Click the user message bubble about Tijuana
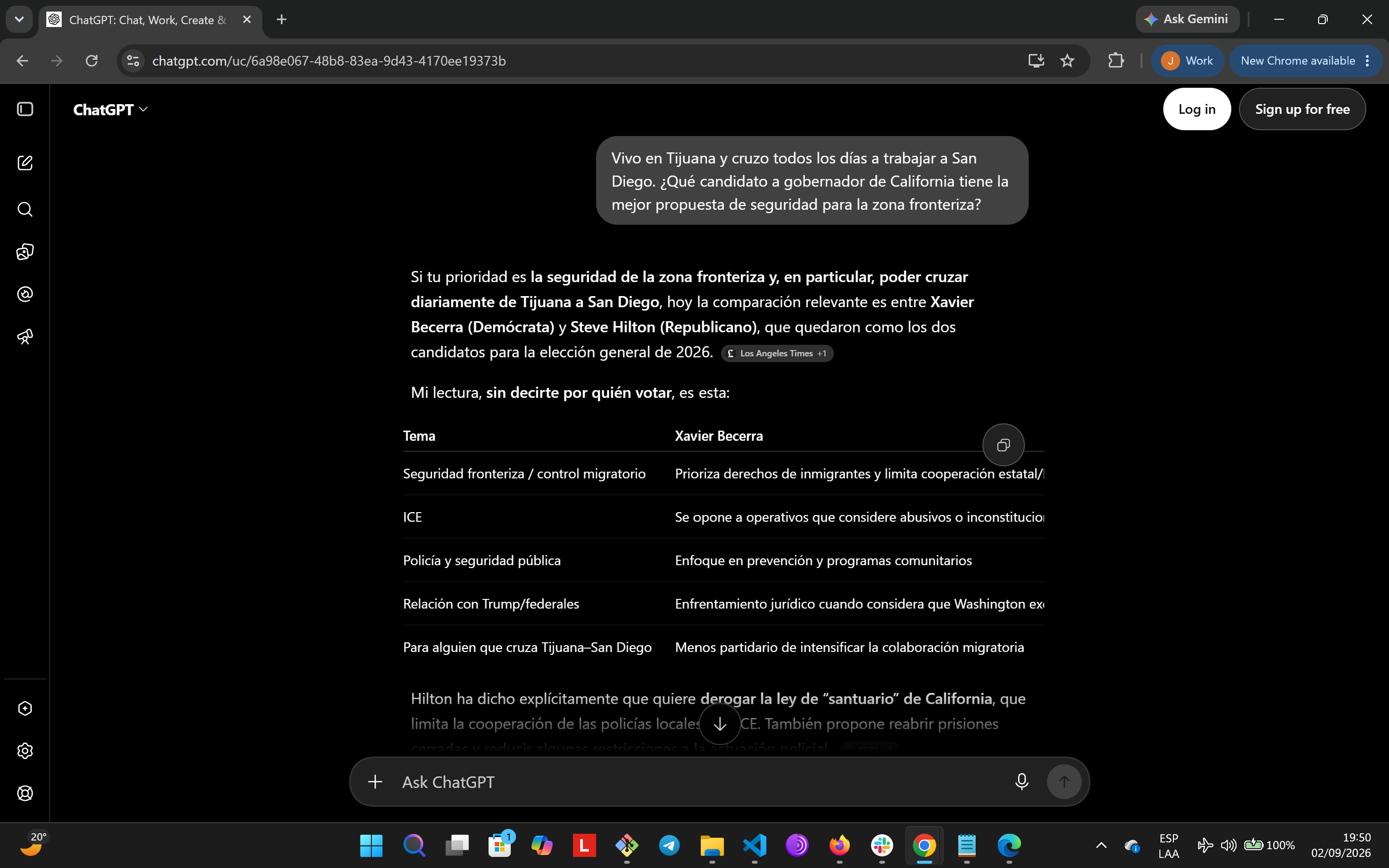The width and height of the screenshot is (1389, 868). 812,181
